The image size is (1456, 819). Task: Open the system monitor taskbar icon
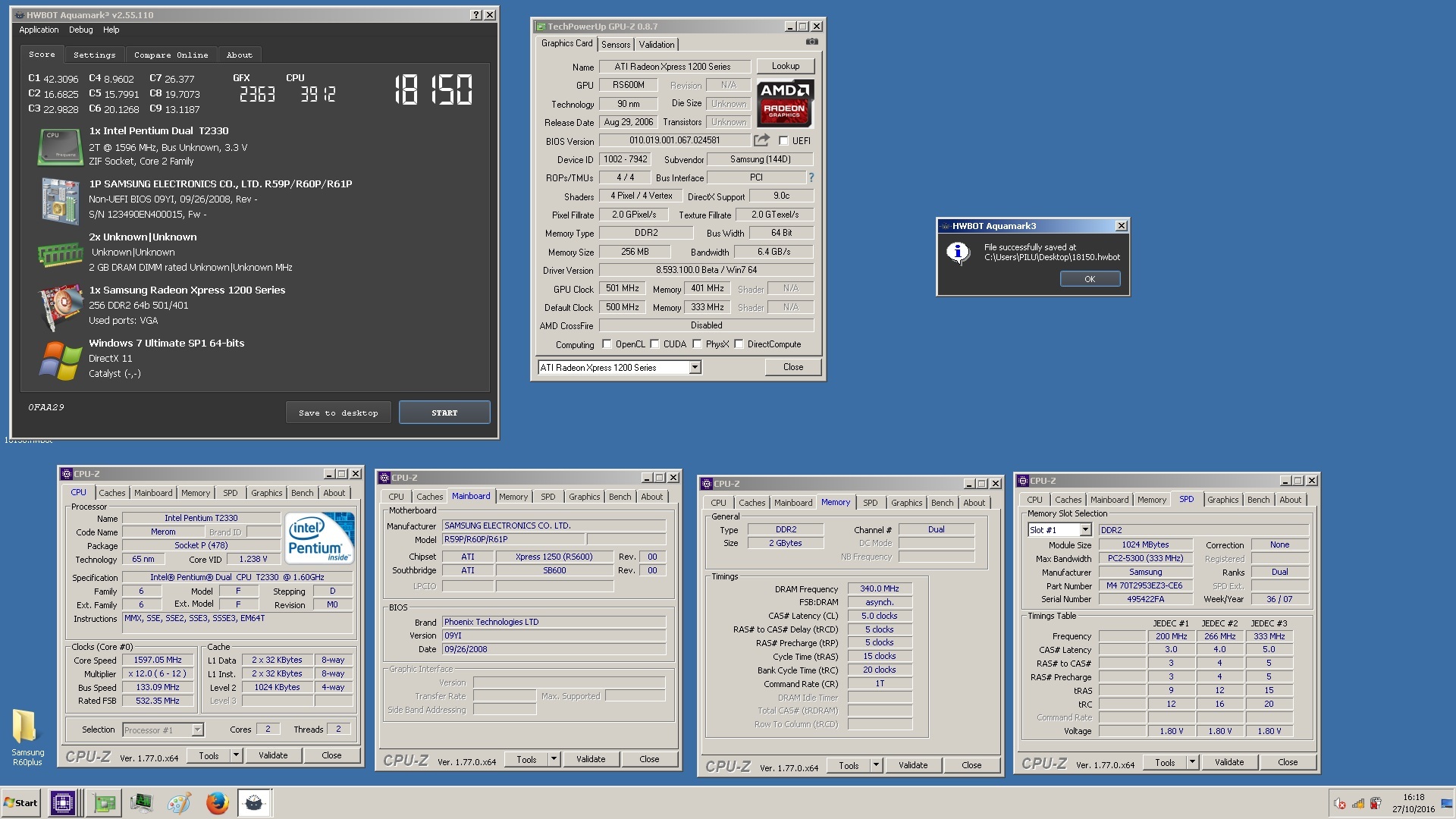141,802
